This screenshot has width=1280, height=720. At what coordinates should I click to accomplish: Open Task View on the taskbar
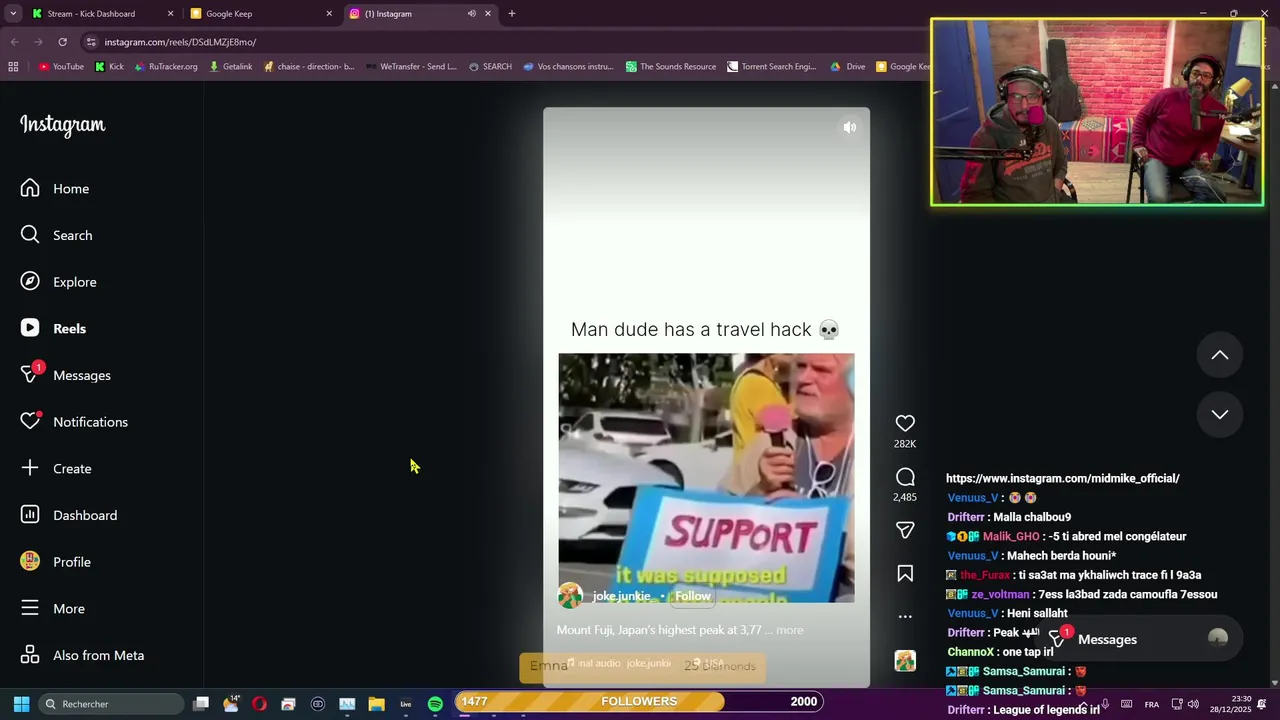point(201,704)
